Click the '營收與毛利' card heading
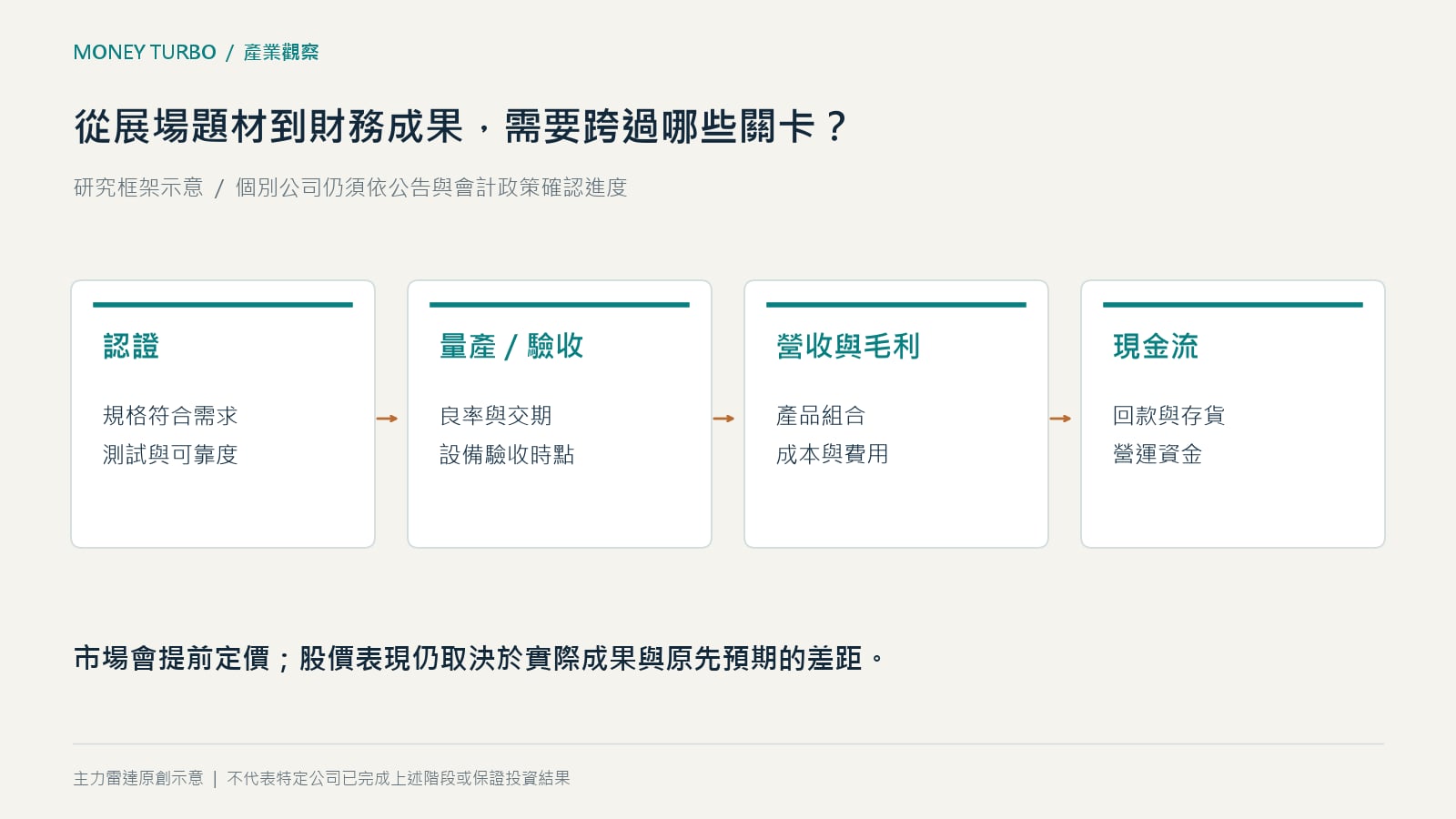 [848, 346]
